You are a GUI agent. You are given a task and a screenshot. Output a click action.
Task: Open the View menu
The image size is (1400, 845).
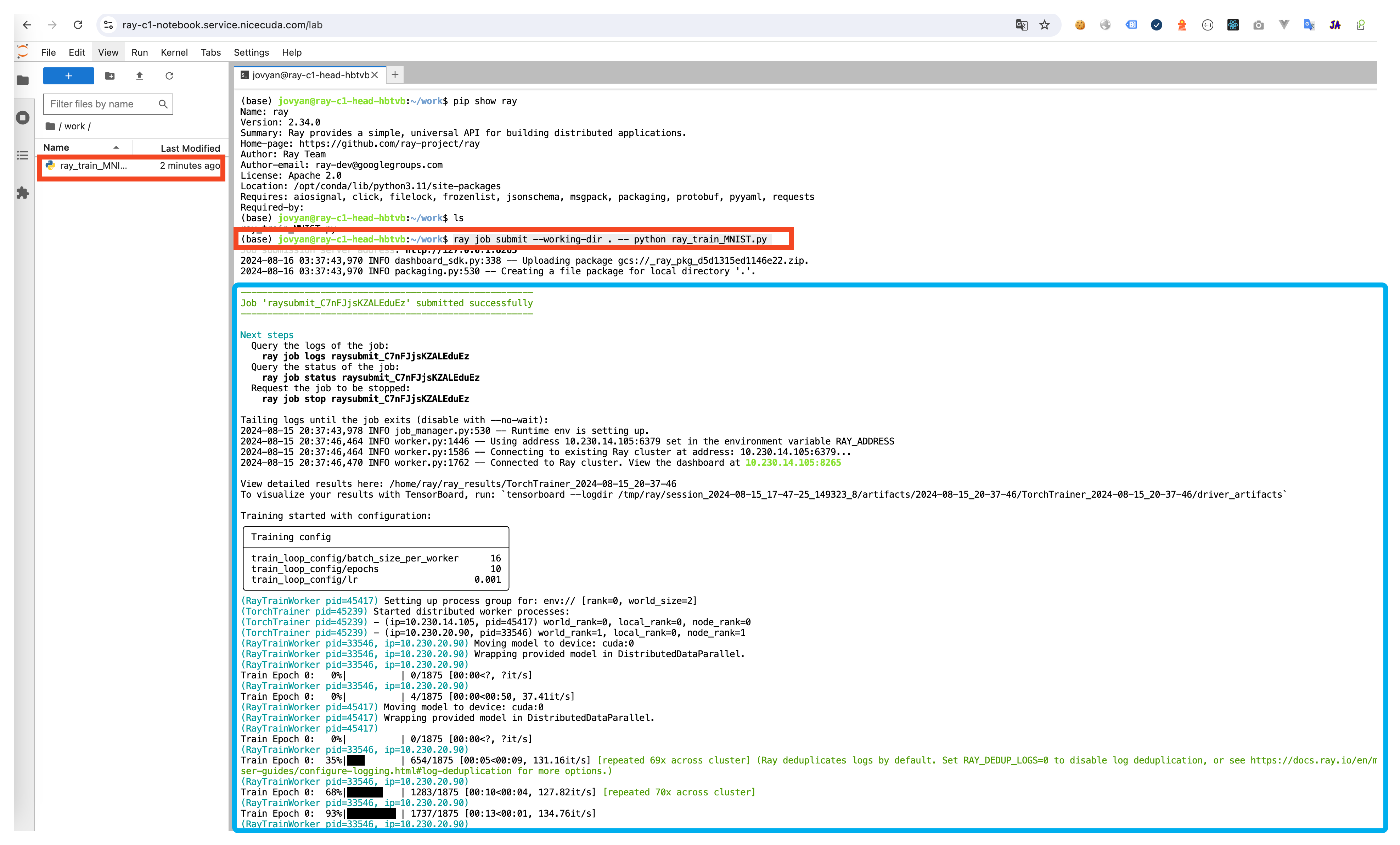108,52
